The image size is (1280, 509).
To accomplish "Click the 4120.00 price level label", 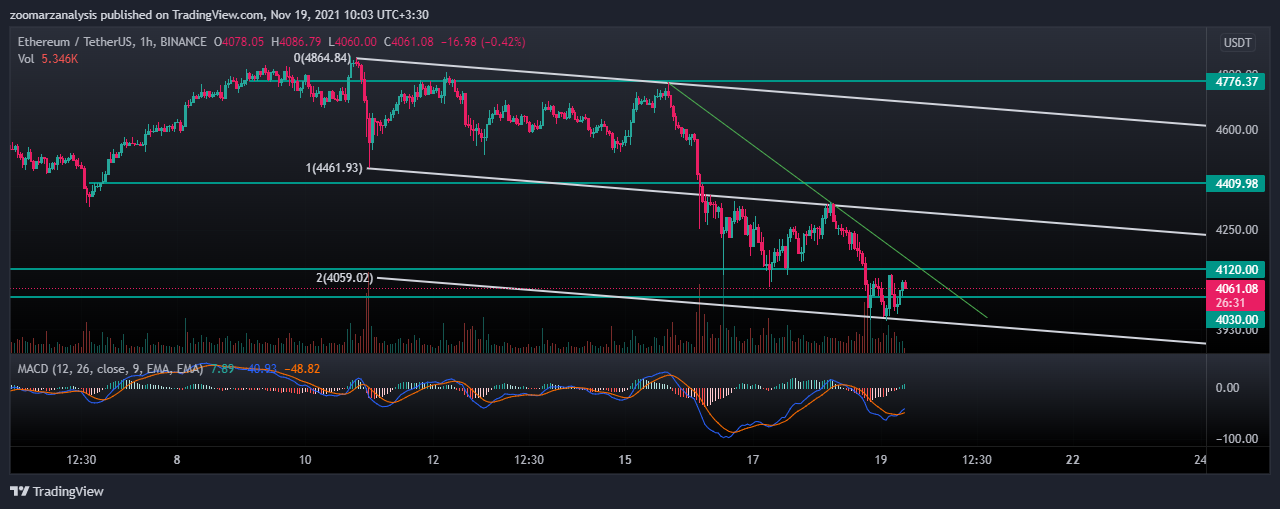I will coord(1237,269).
